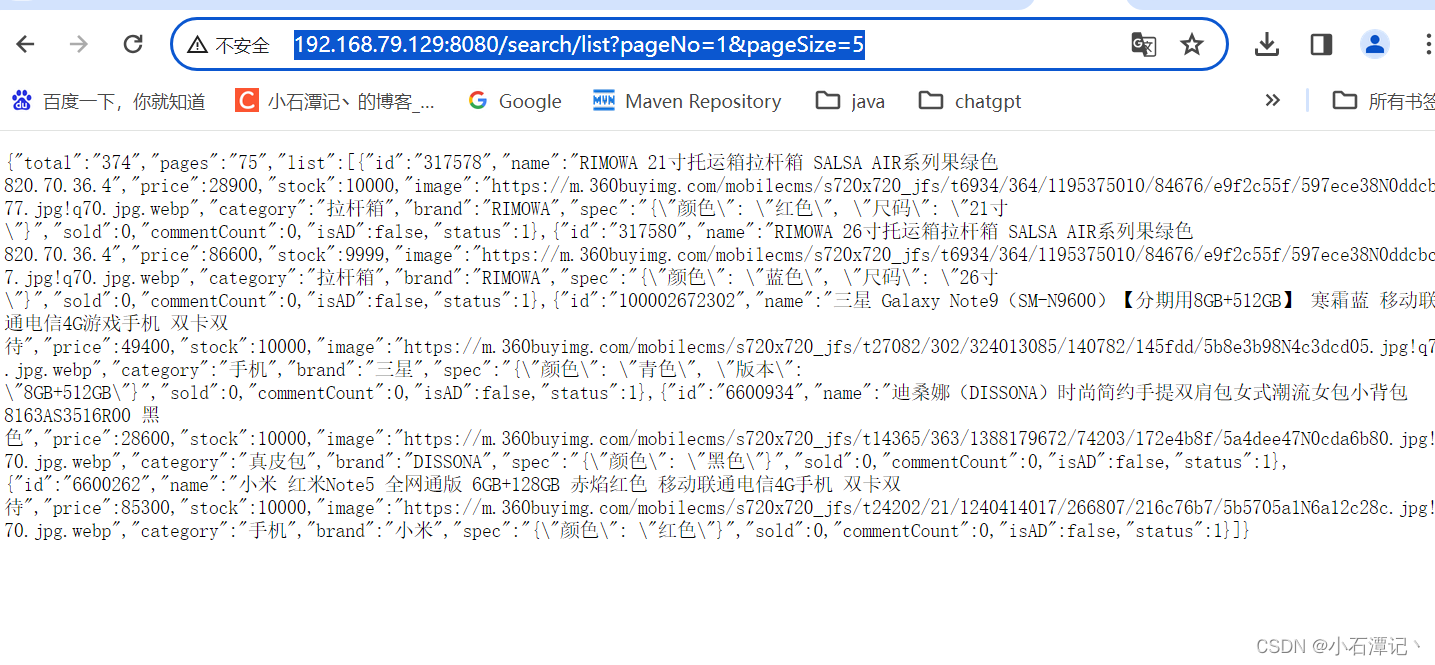Go back to the previous page
This screenshot has height=665, width=1435.
click(25, 44)
